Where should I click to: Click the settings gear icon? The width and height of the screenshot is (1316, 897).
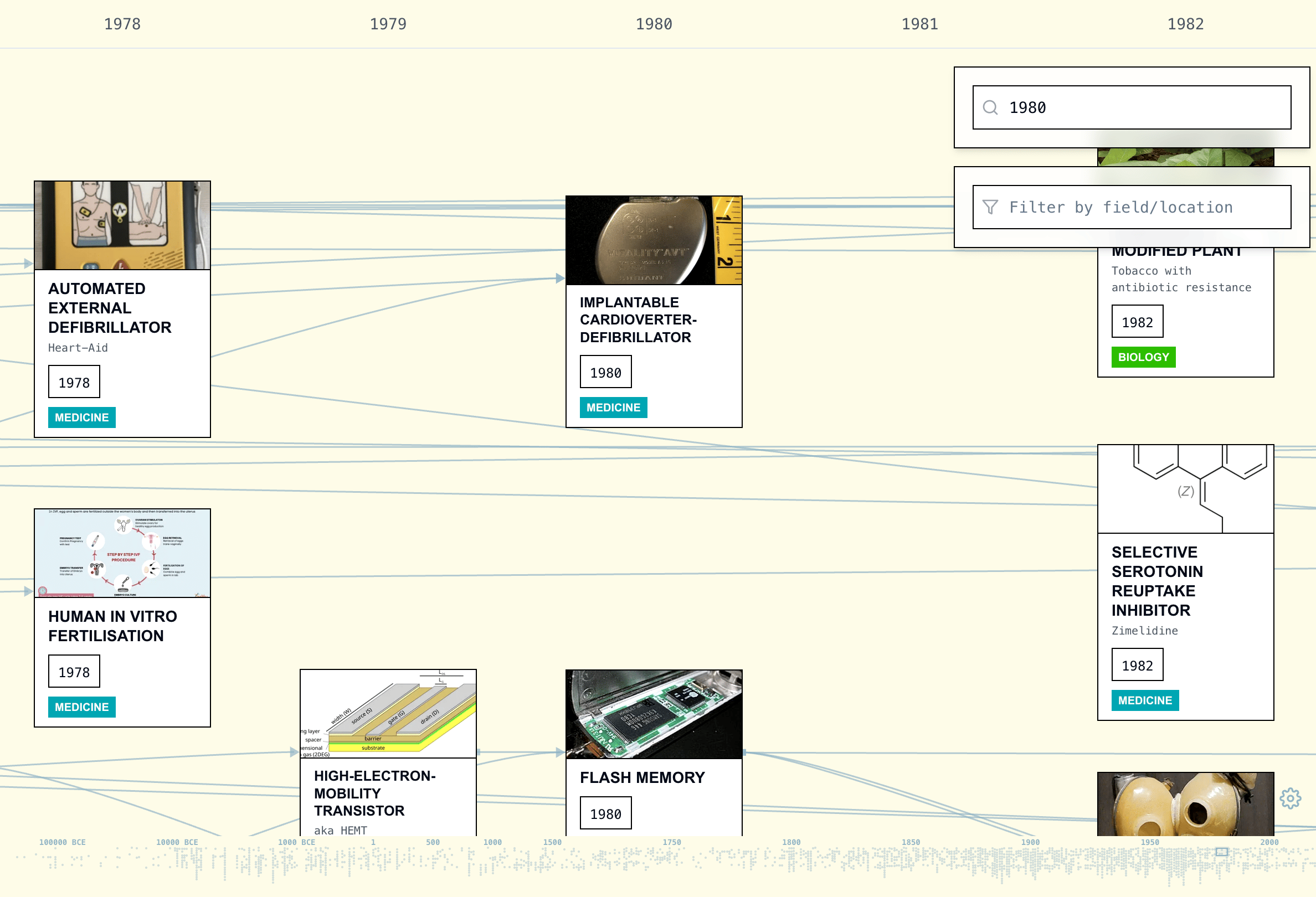tap(1290, 798)
